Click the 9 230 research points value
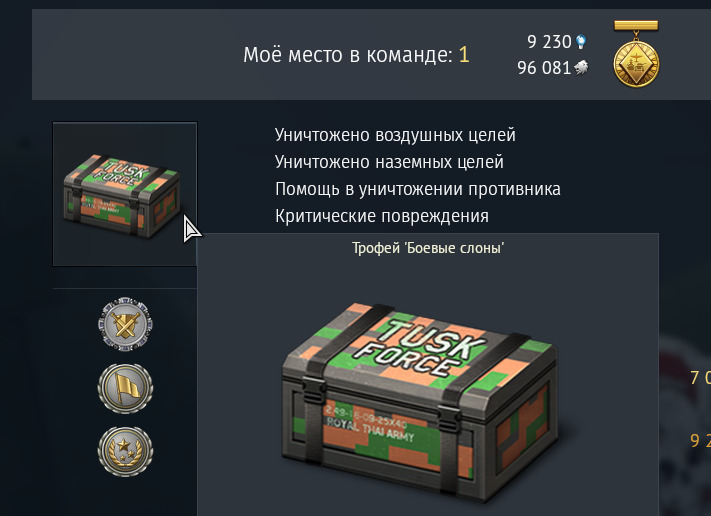 click(549, 42)
